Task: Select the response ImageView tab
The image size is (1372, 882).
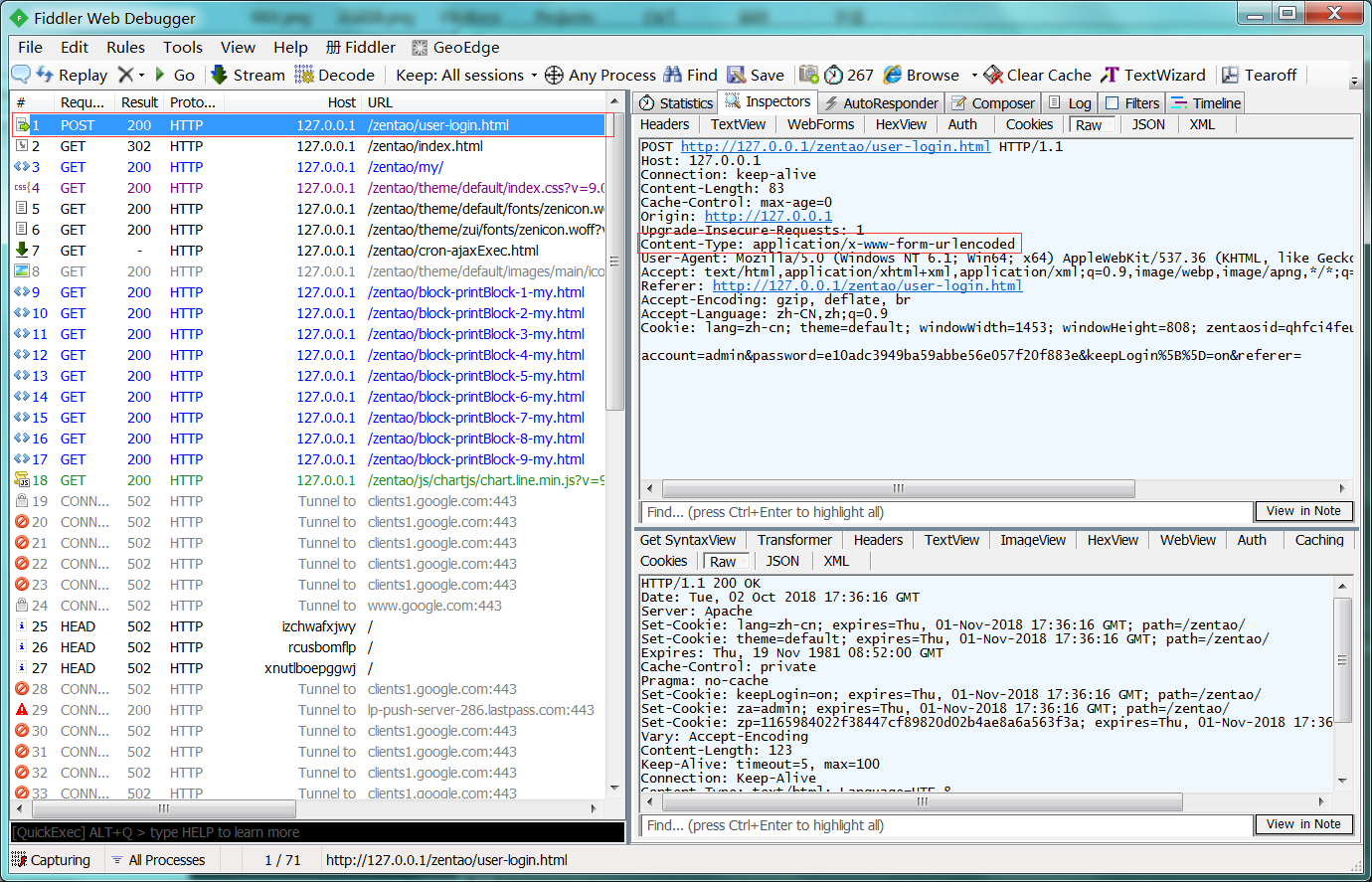Action: point(1033,540)
